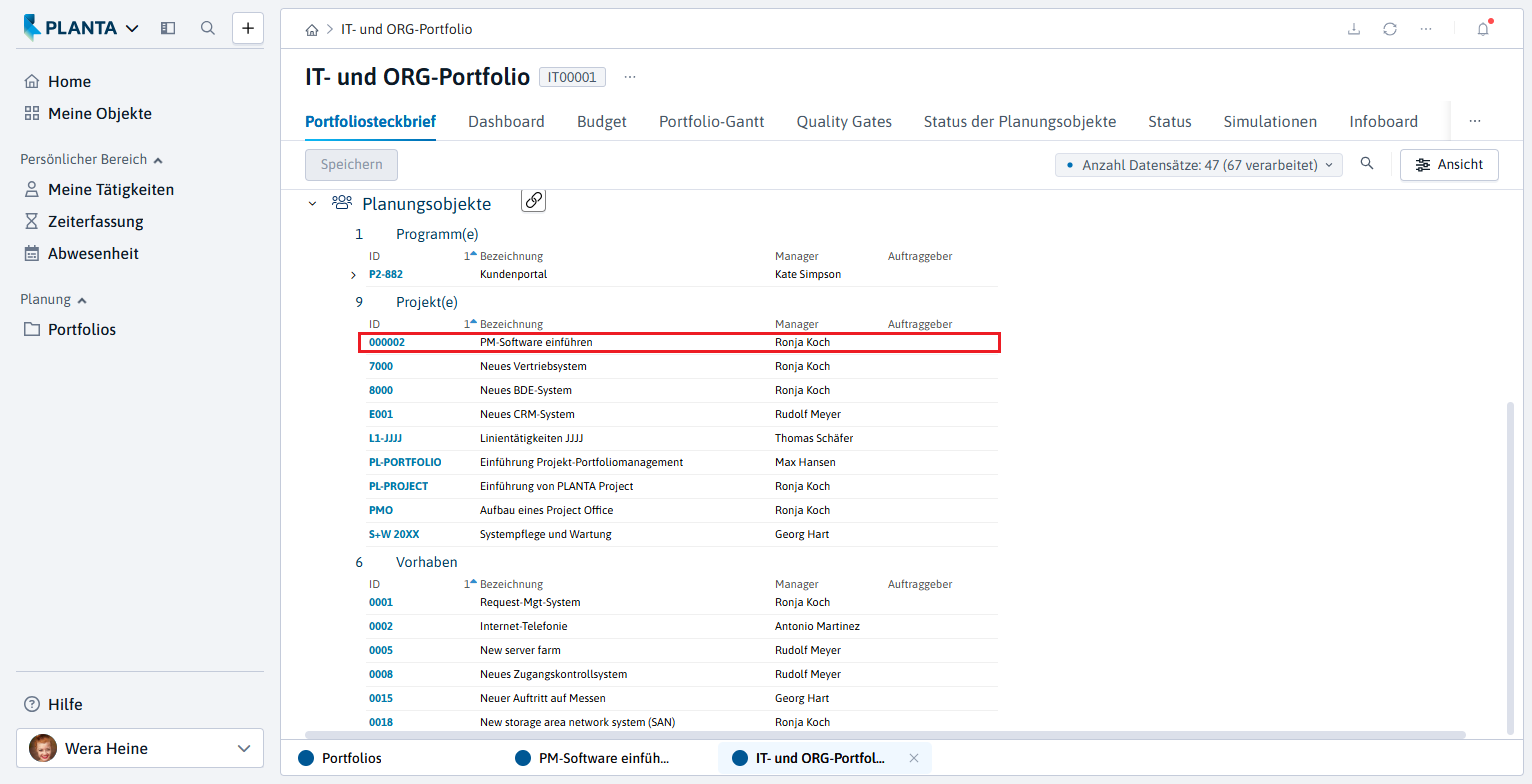1532x784 pixels.
Task: Click the plus add button
Action: [248, 28]
